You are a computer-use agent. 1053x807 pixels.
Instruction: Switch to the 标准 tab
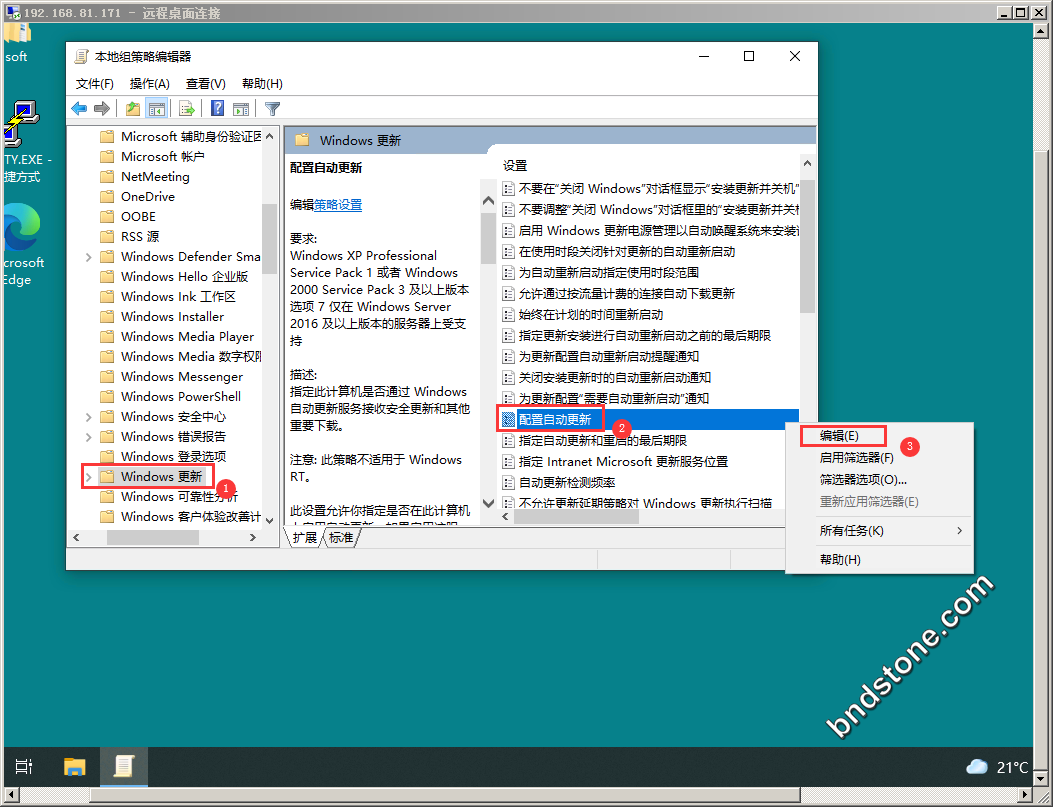pyautogui.click(x=341, y=538)
